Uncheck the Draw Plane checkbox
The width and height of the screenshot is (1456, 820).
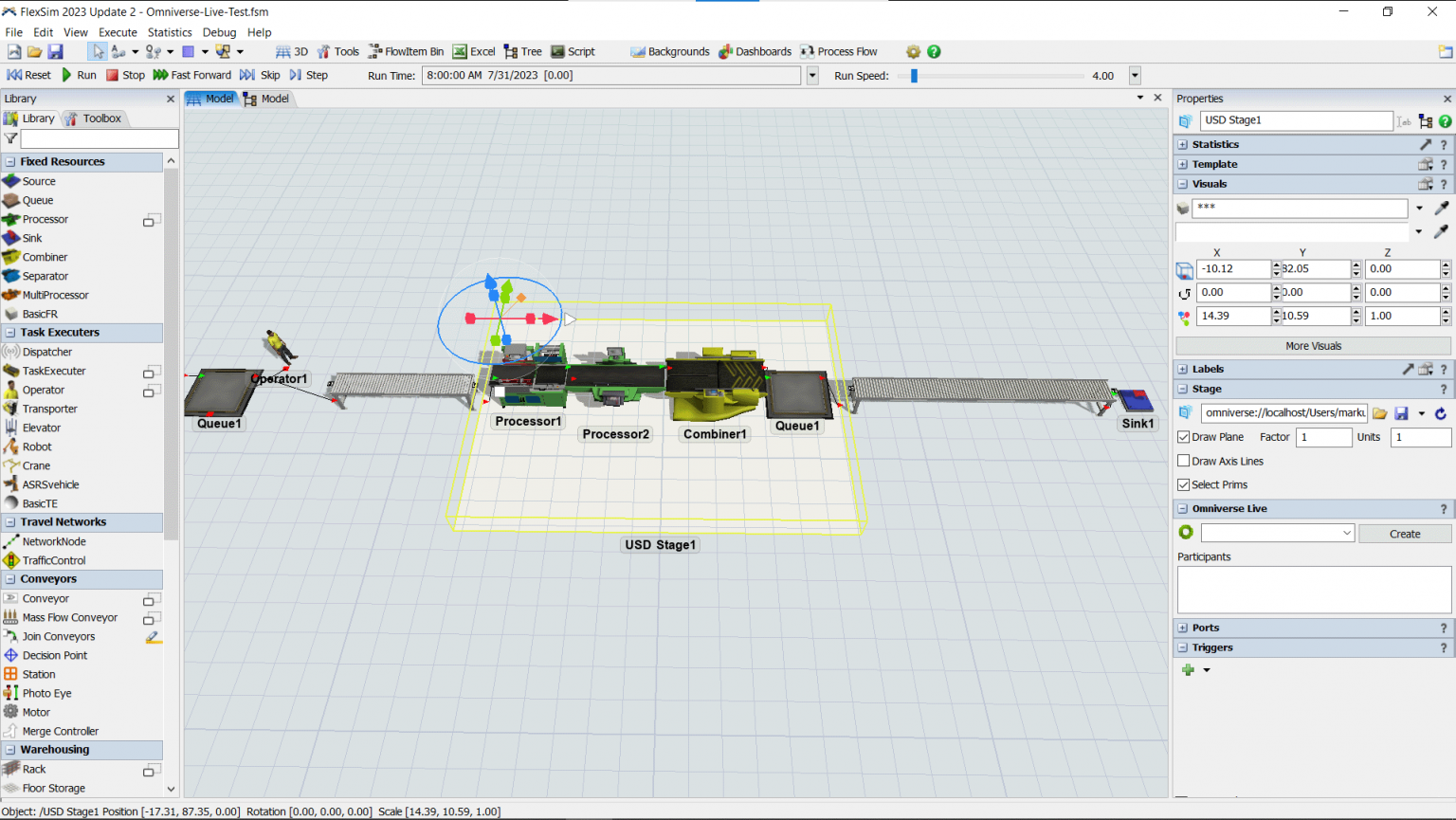coord(1184,437)
